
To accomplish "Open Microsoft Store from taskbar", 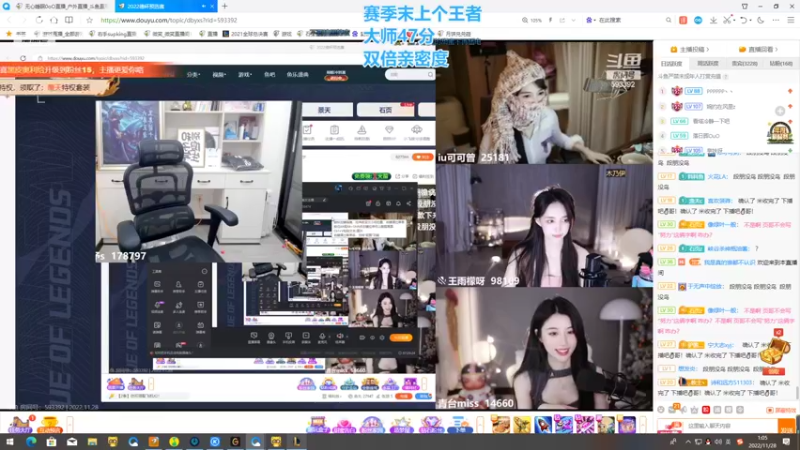I will click(51, 442).
